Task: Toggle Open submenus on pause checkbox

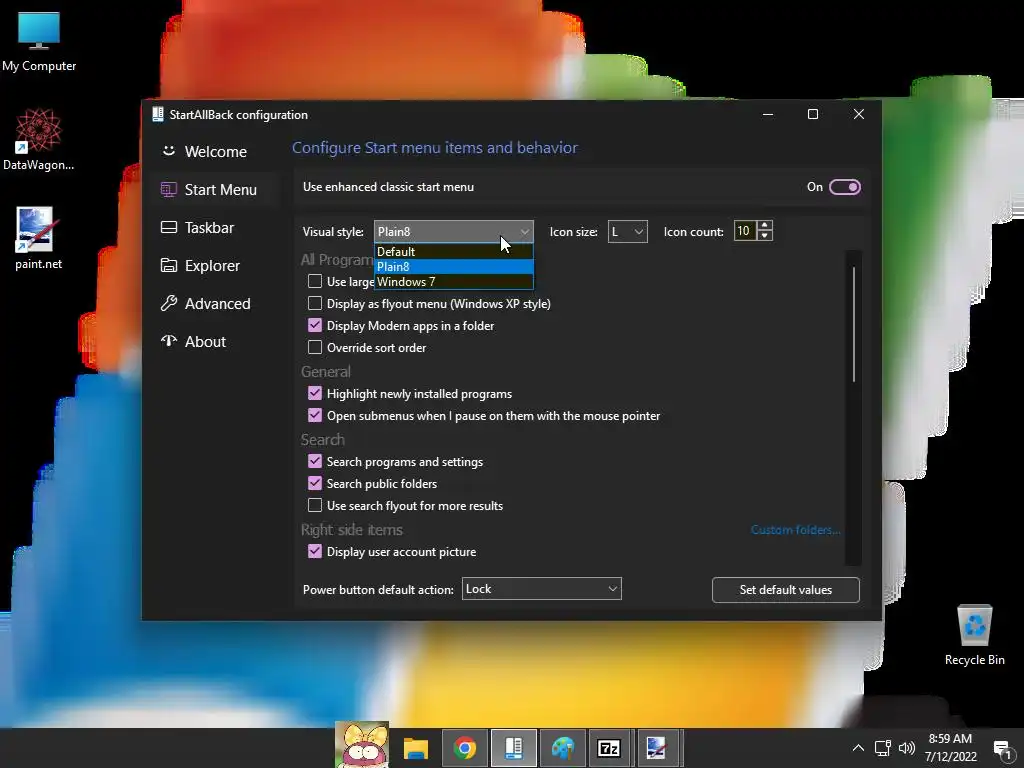Action: tap(315, 415)
